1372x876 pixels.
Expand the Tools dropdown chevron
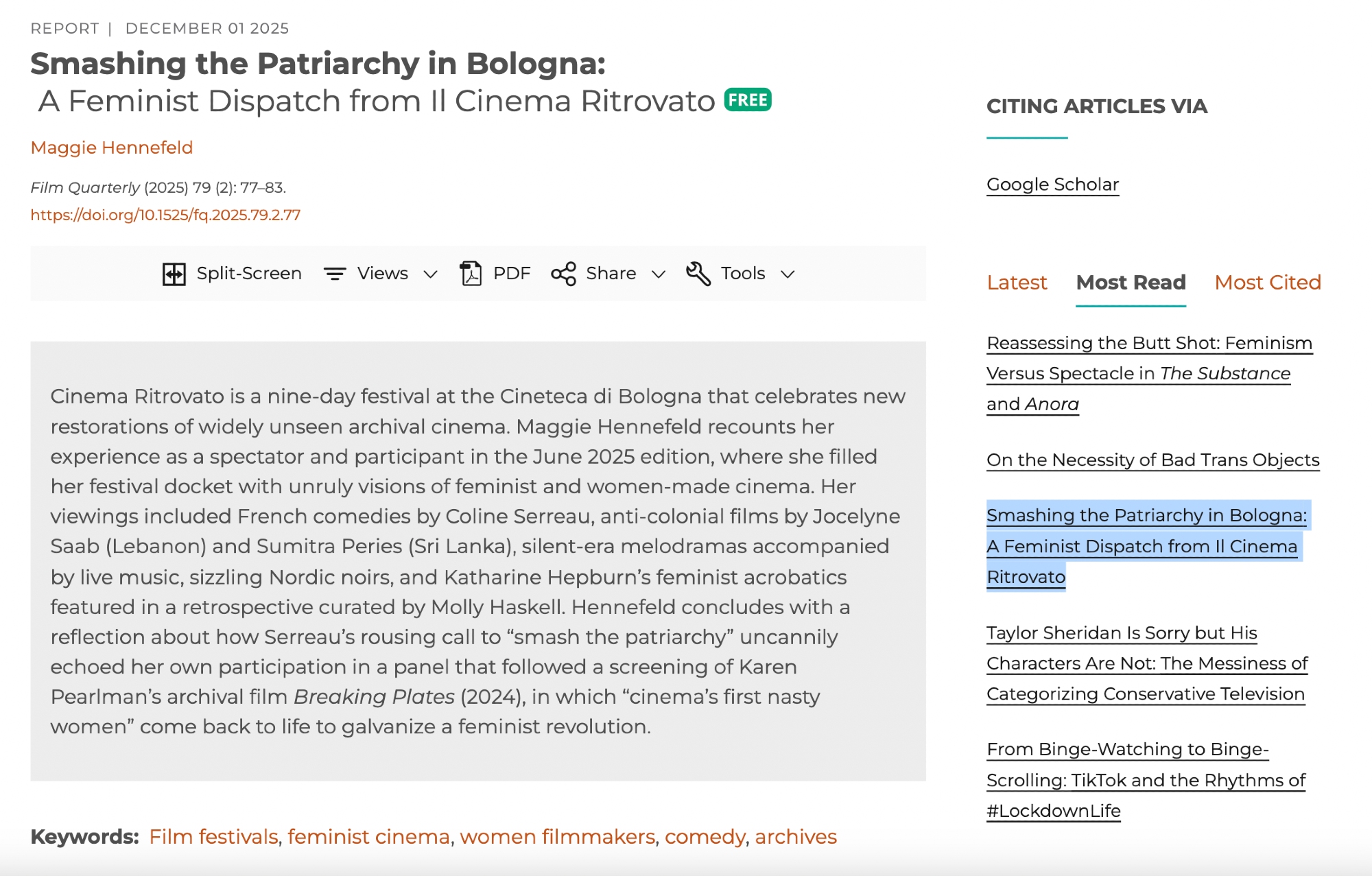click(788, 274)
